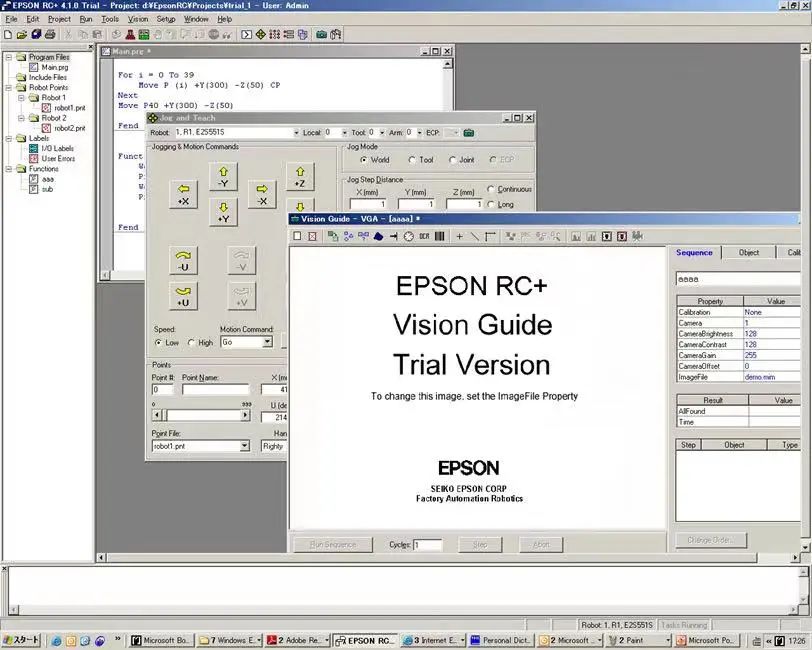Click the Abort button in Vision Guide
Image resolution: width=812 pixels, height=650 pixels.
coord(541,544)
